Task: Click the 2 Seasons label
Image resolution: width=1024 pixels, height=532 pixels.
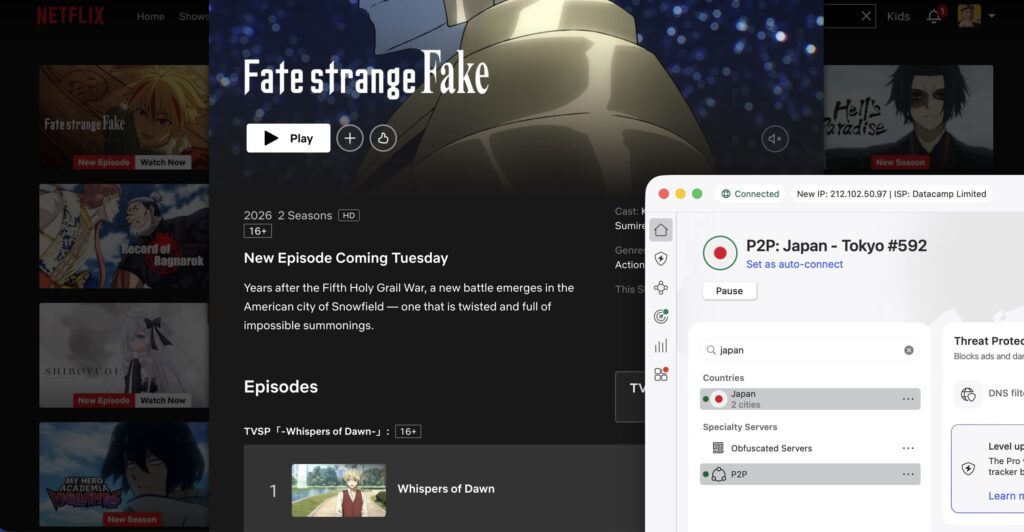Action: point(305,215)
